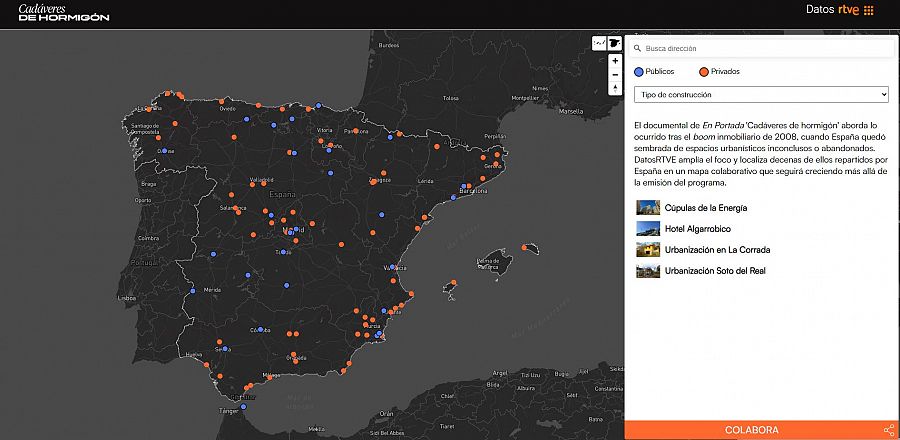Switch to the Canary Islands map view
Viewport: 900px width, 440px height.
pyautogui.click(x=599, y=43)
